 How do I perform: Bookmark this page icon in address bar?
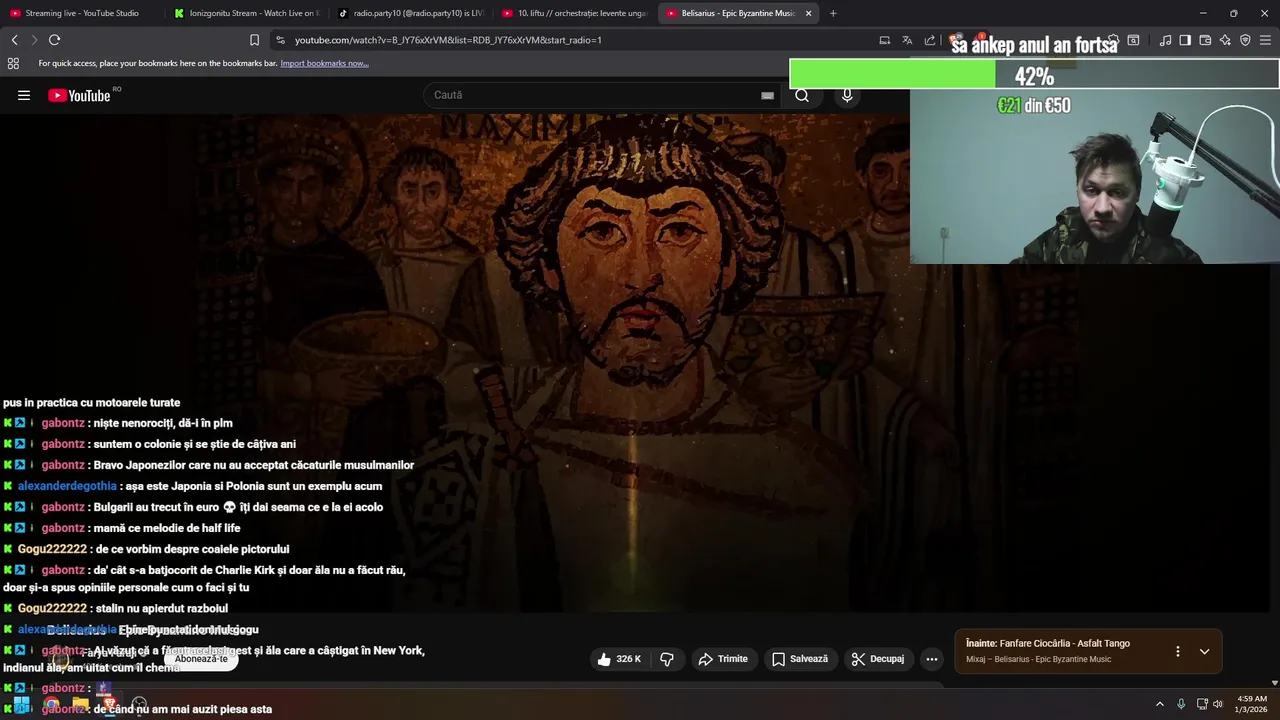(x=254, y=40)
